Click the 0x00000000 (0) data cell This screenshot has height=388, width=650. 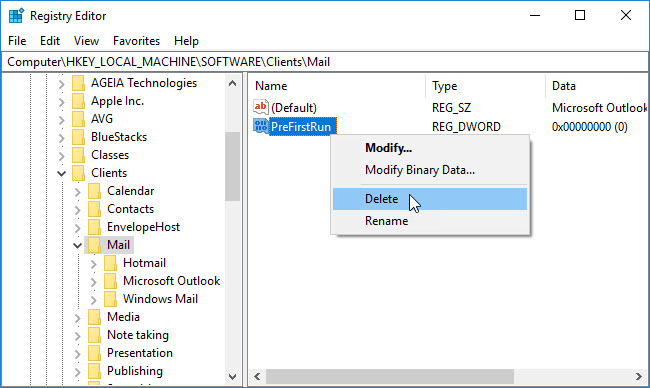589,126
